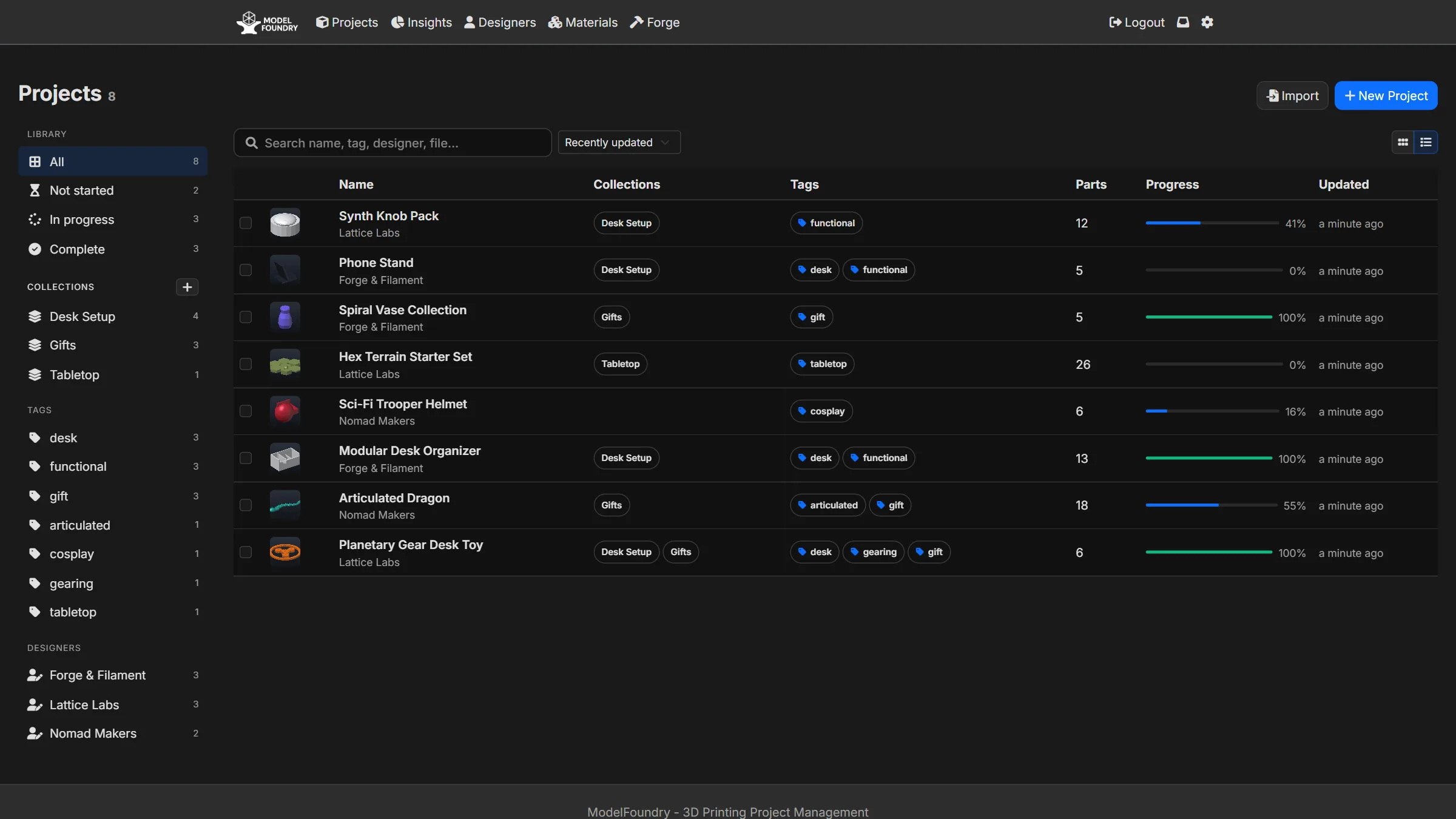Click the search name, tag, designer field
1456x819 pixels.
(x=393, y=143)
